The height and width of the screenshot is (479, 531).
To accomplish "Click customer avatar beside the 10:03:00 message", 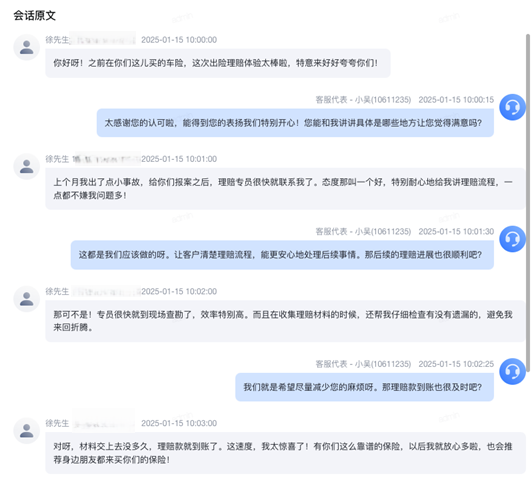I will coord(26,431).
